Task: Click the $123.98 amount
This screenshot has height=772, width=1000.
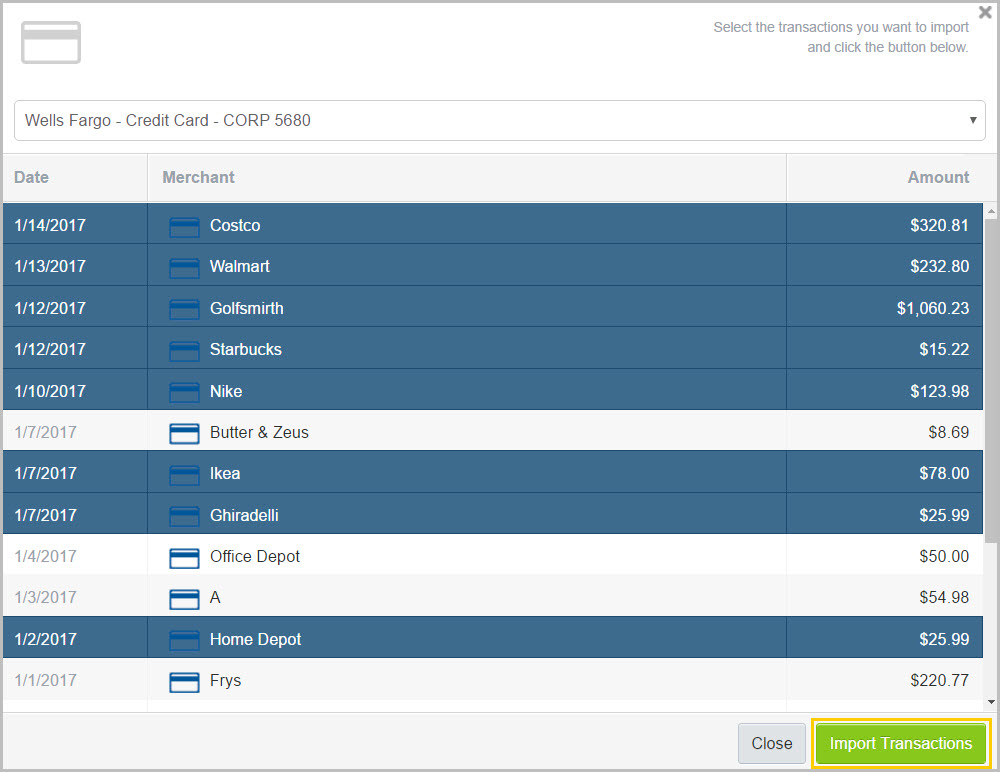Action: [x=939, y=391]
